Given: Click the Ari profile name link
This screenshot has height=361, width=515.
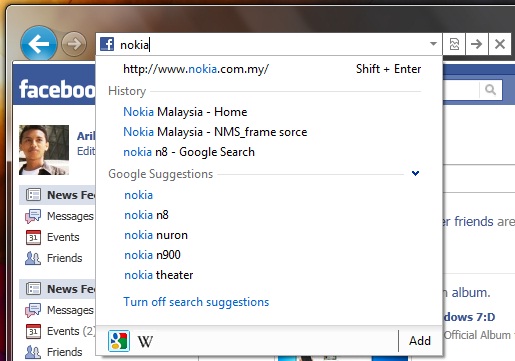Looking at the screenshot, I should [86, 136].
